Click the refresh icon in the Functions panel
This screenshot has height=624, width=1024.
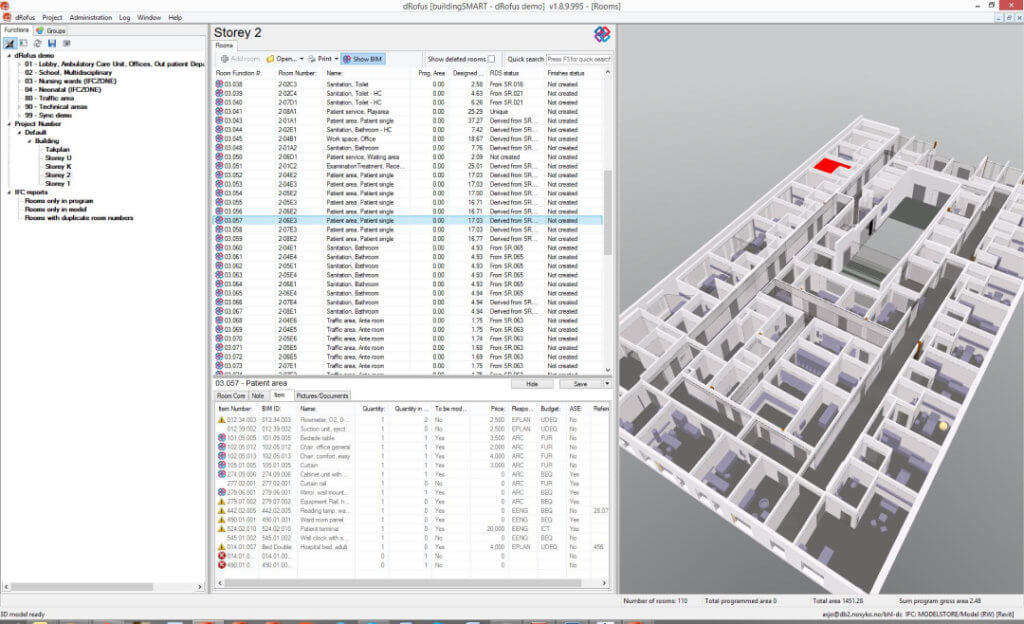click(x=37, y=43)
